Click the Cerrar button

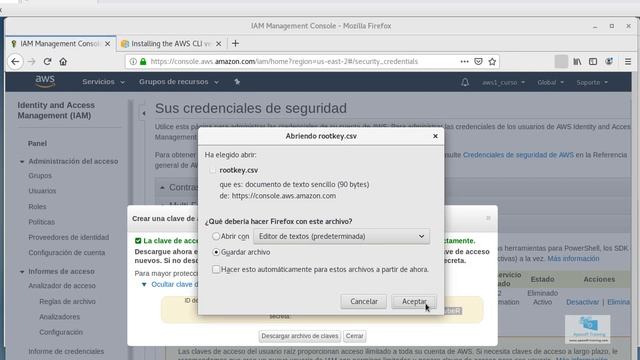pyautogui.click(x=354, y=336)
